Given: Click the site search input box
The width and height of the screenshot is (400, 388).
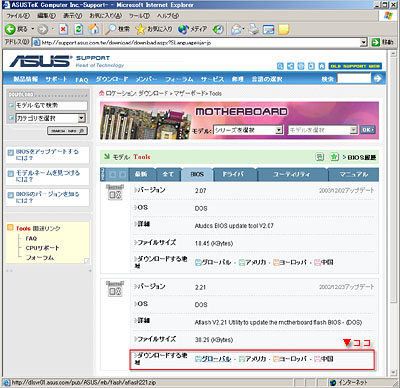Looking at the screenshot, I should [x=354, y=78].
